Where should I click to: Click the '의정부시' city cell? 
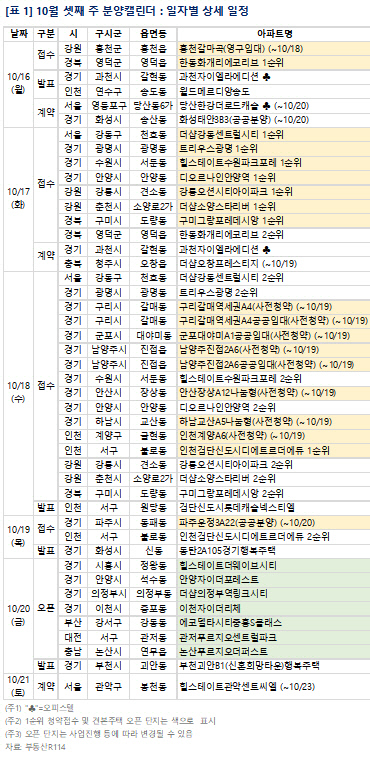pyautogui.click(x=108, y=594)
